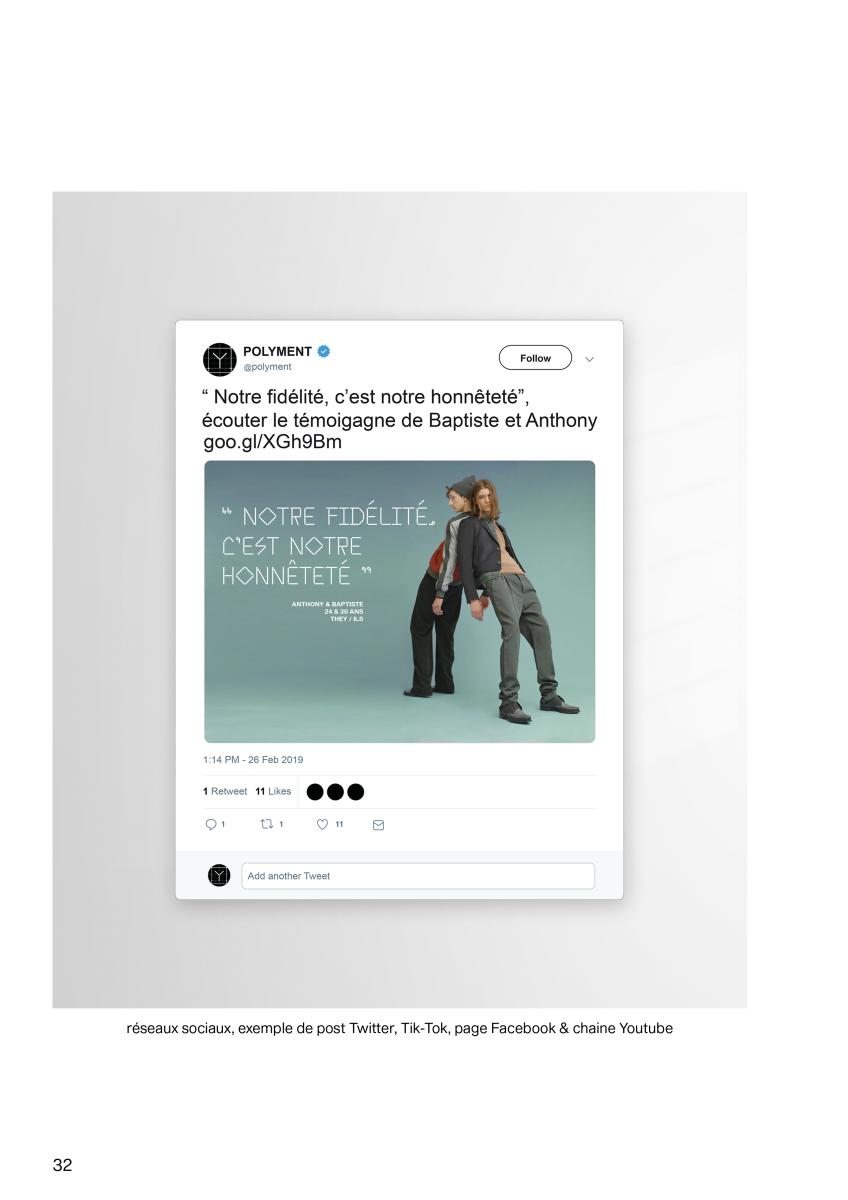Click the middle black liker avatar circle
The image size is (848, 1200).
pyautogui.click(x=335, y=792)
